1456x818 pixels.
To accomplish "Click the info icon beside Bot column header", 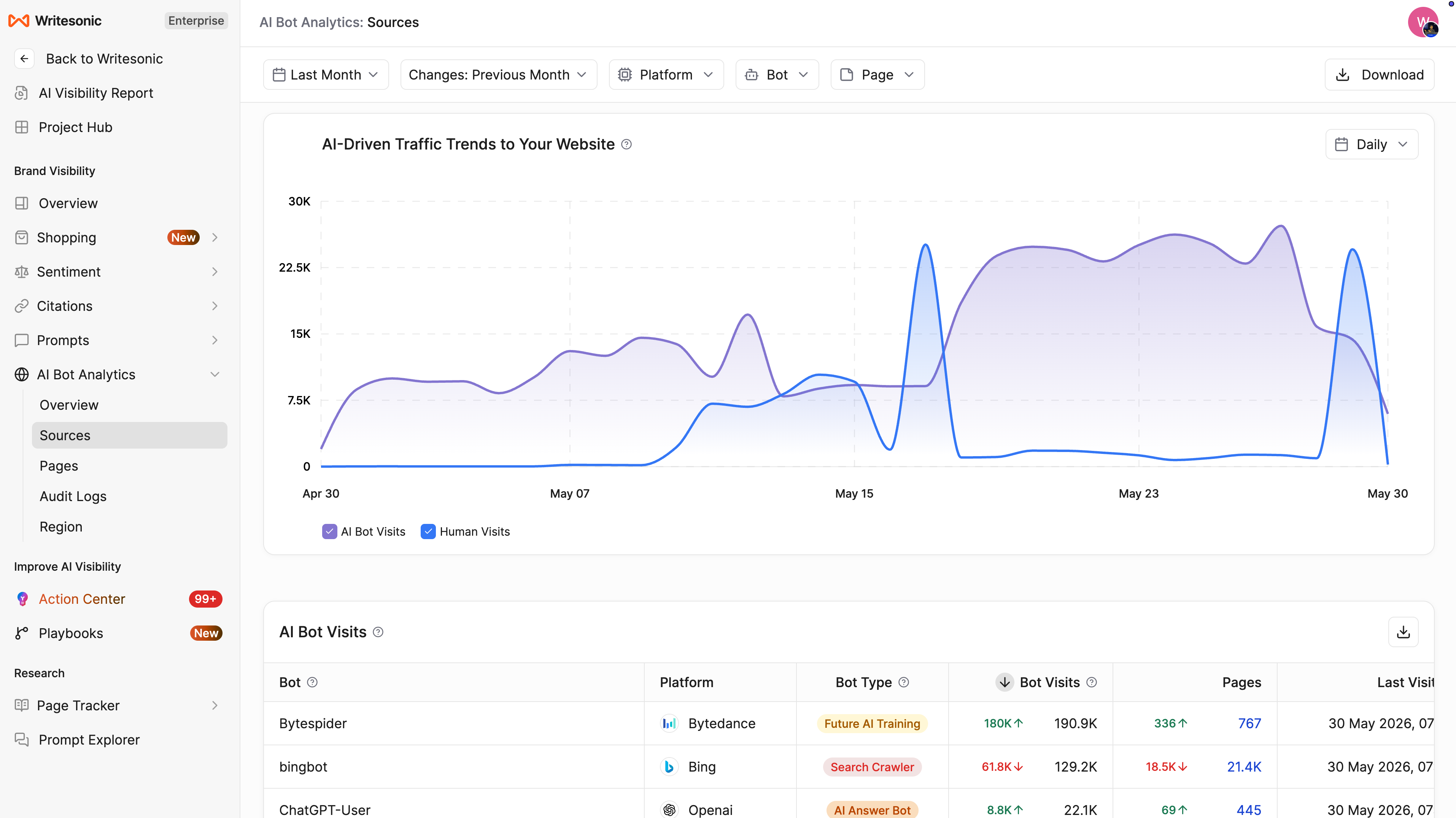I will (x=312, y=682).
